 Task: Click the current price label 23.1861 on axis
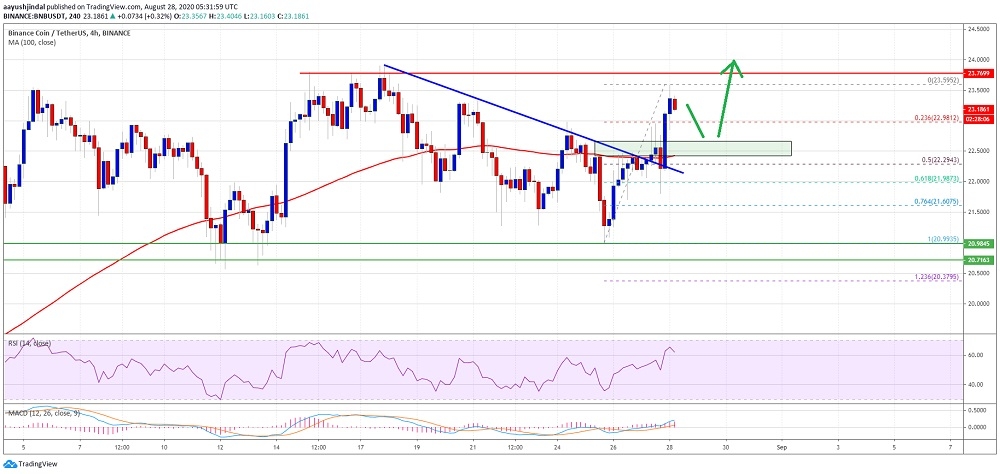click(980, 110)
